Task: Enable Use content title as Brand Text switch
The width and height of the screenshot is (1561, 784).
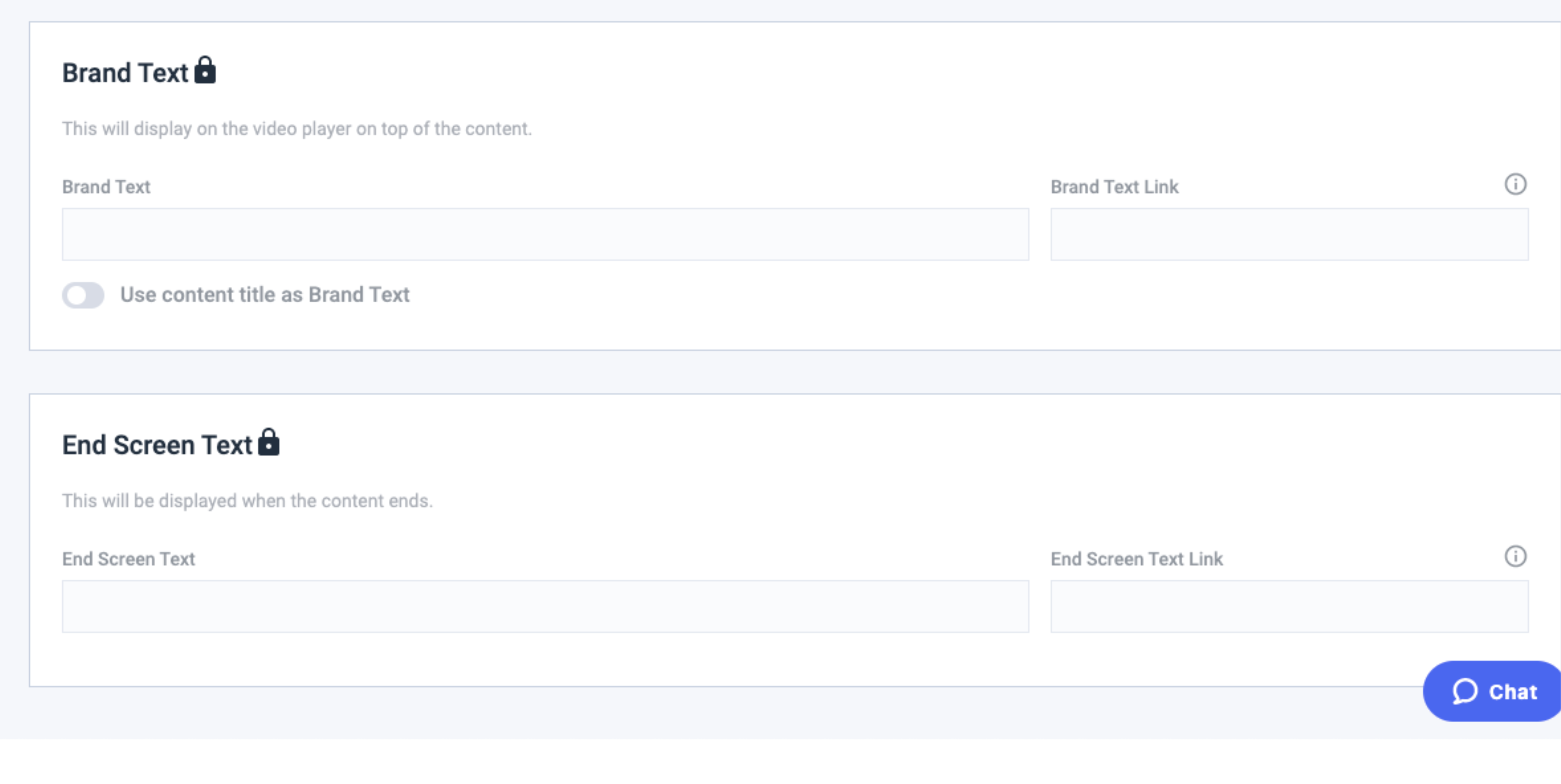Action: tap(83, 295)
